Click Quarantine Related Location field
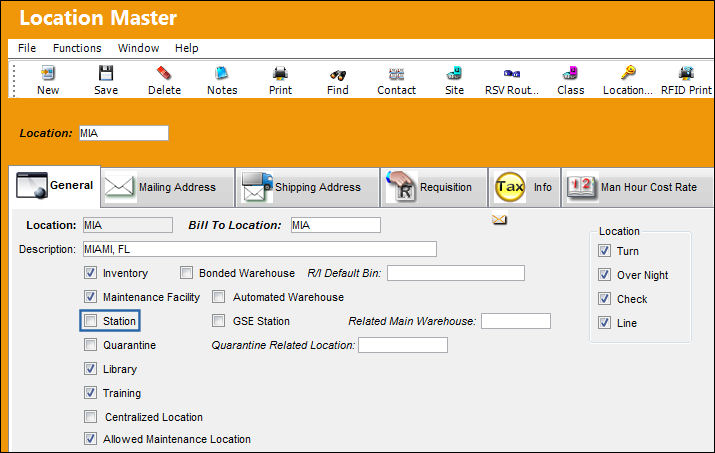 coord(403,345)
